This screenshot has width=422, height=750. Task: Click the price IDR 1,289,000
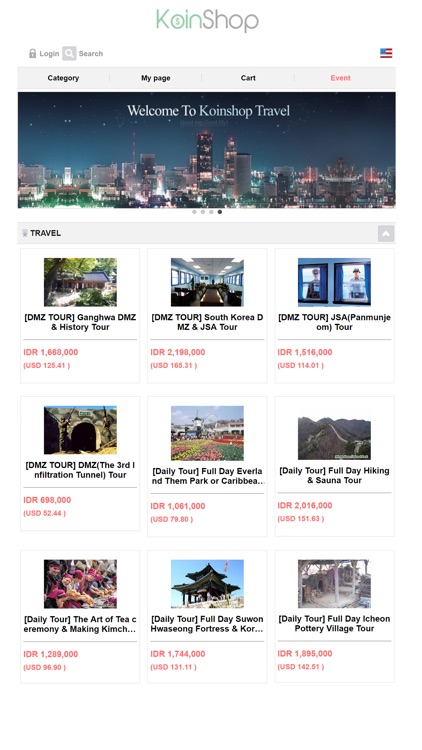(51, 654)
